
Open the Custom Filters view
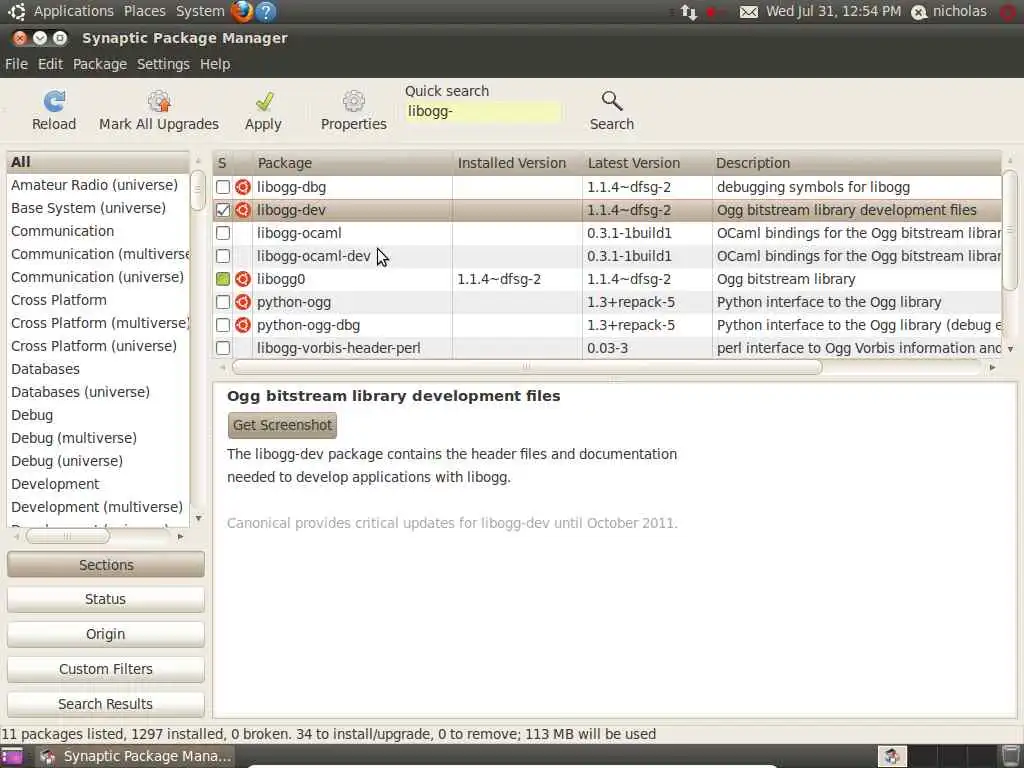tap(106, 669)
